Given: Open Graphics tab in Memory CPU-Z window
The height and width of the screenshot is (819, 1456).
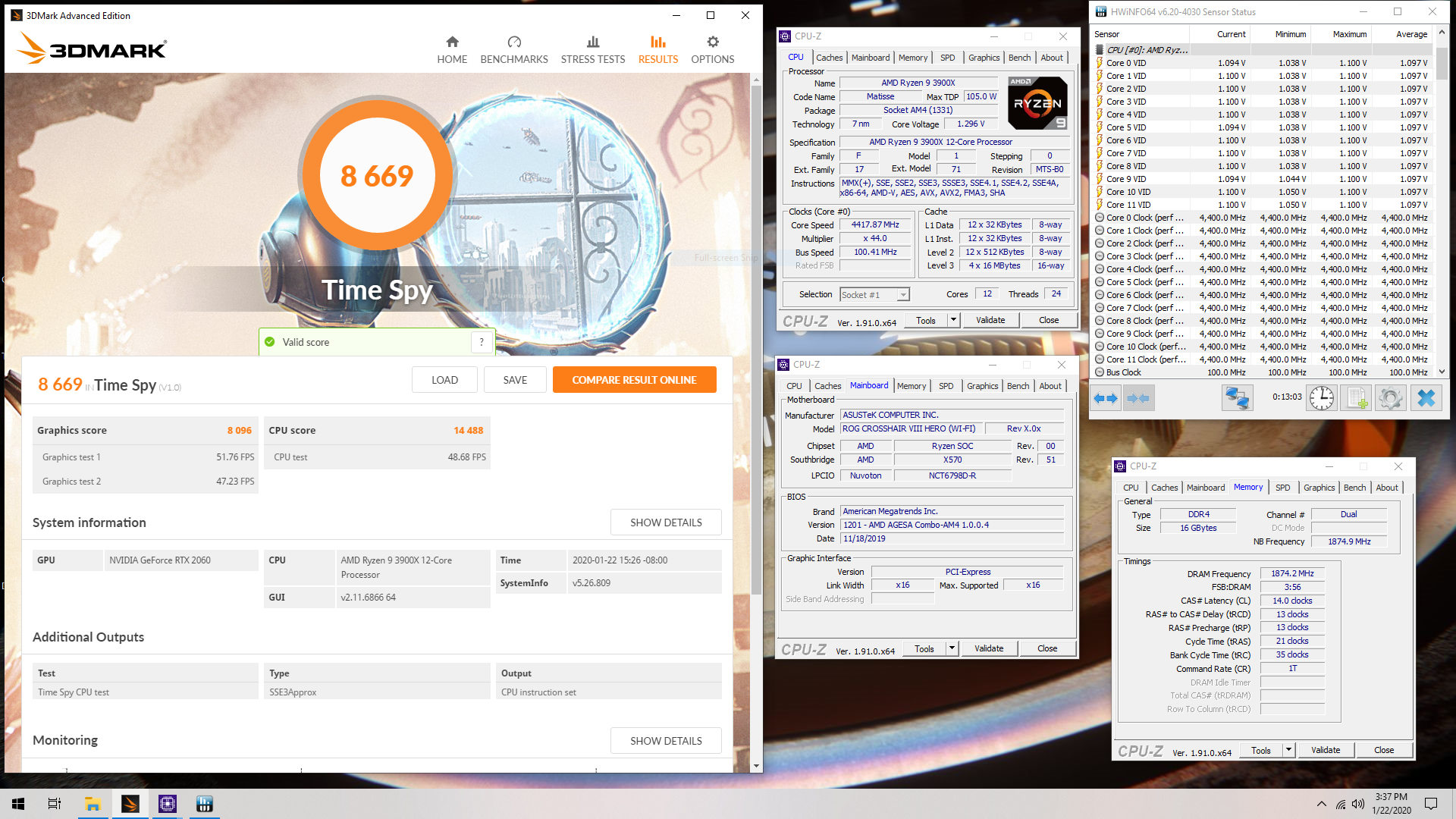Looking at the screenshot, I should pos(1319,488).
